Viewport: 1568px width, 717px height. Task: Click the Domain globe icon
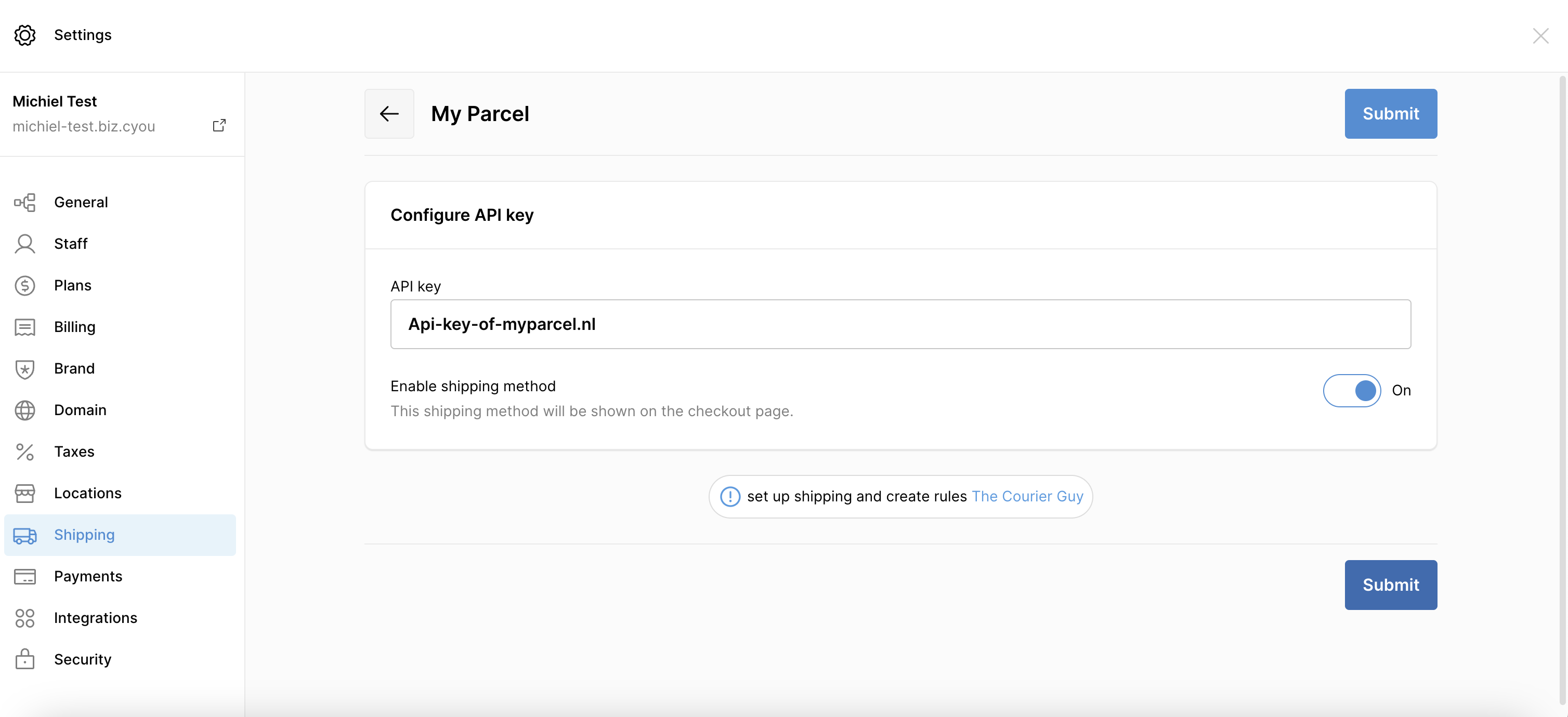[x=25, y=410]
